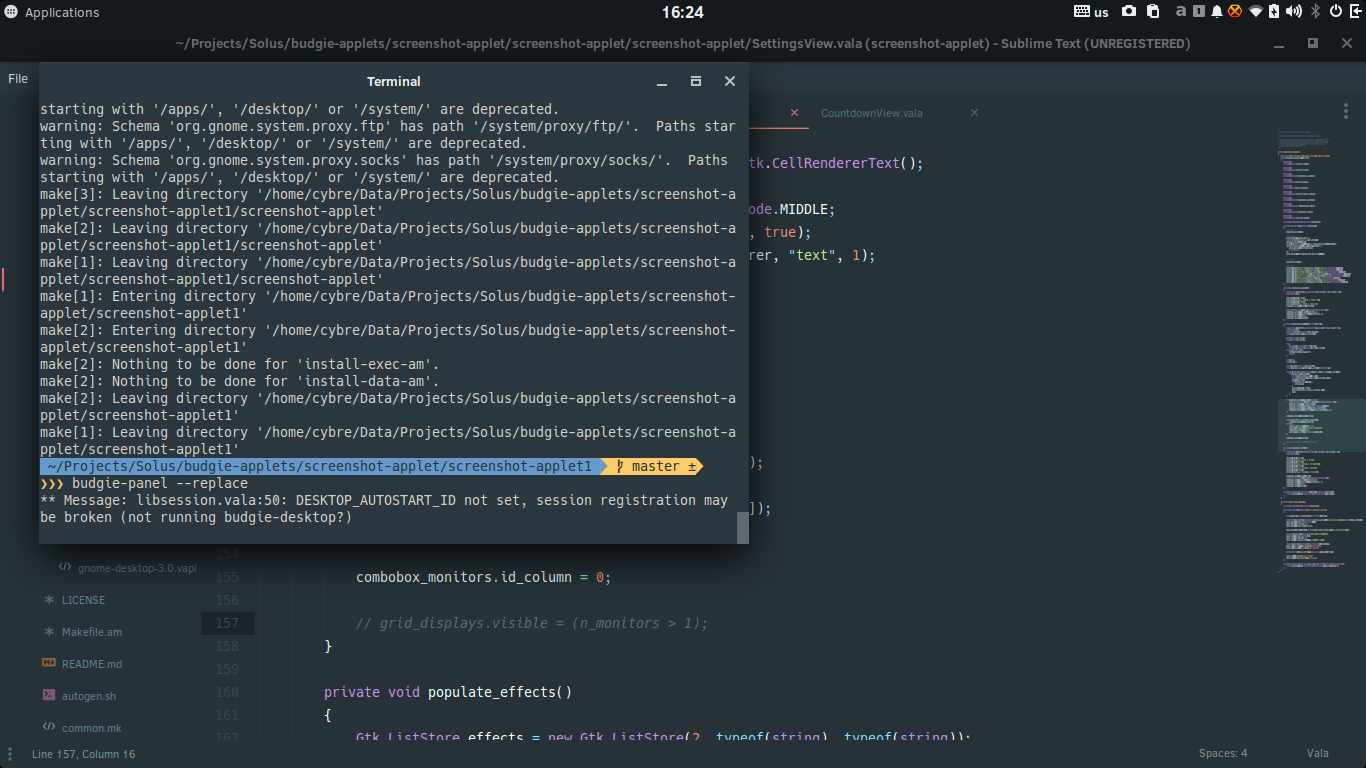This screenshot has height=768, width=1366.
Task: Open Makefile.am in the sidebar
Action: 92,632
